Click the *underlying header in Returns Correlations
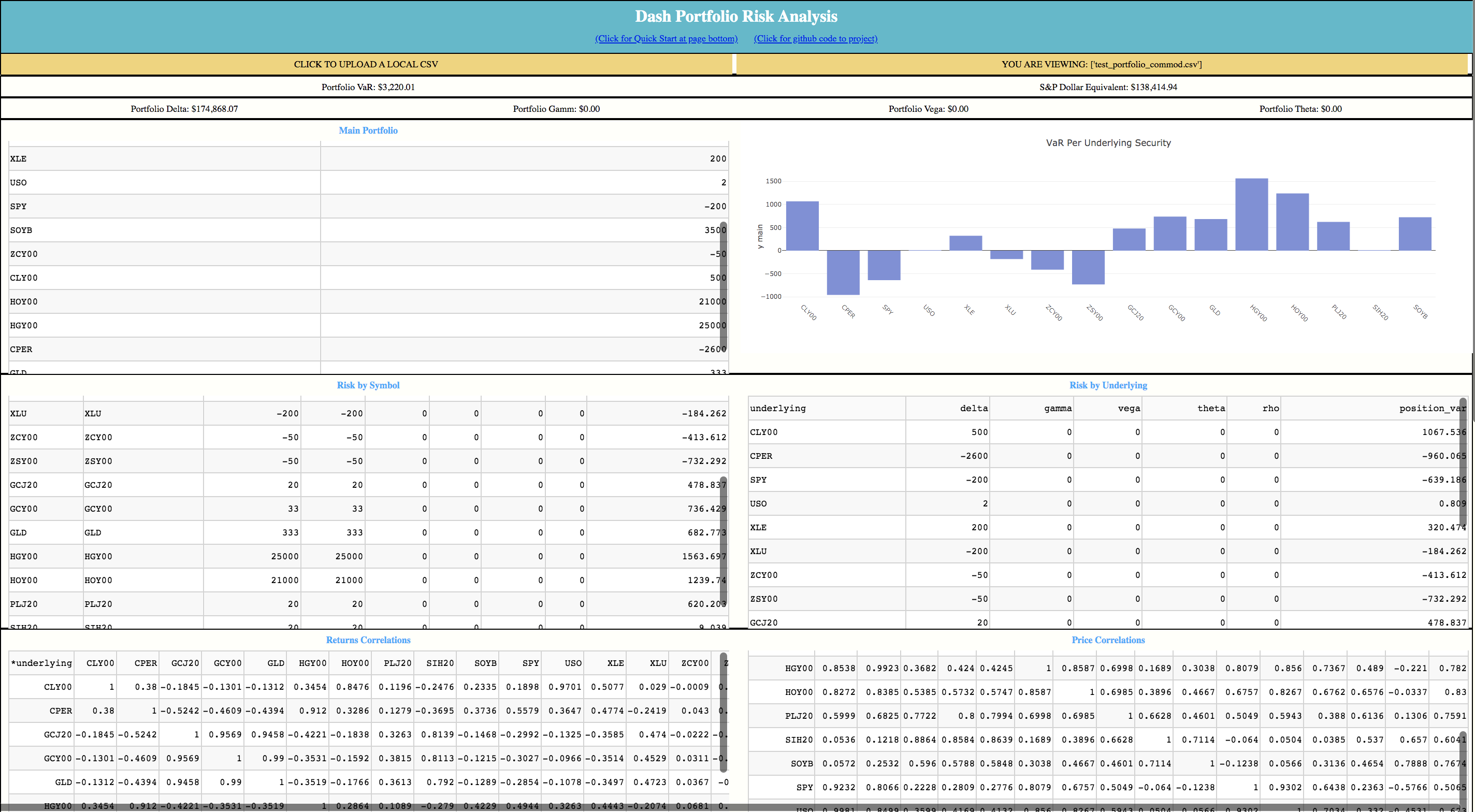 (x=41, y=663)
